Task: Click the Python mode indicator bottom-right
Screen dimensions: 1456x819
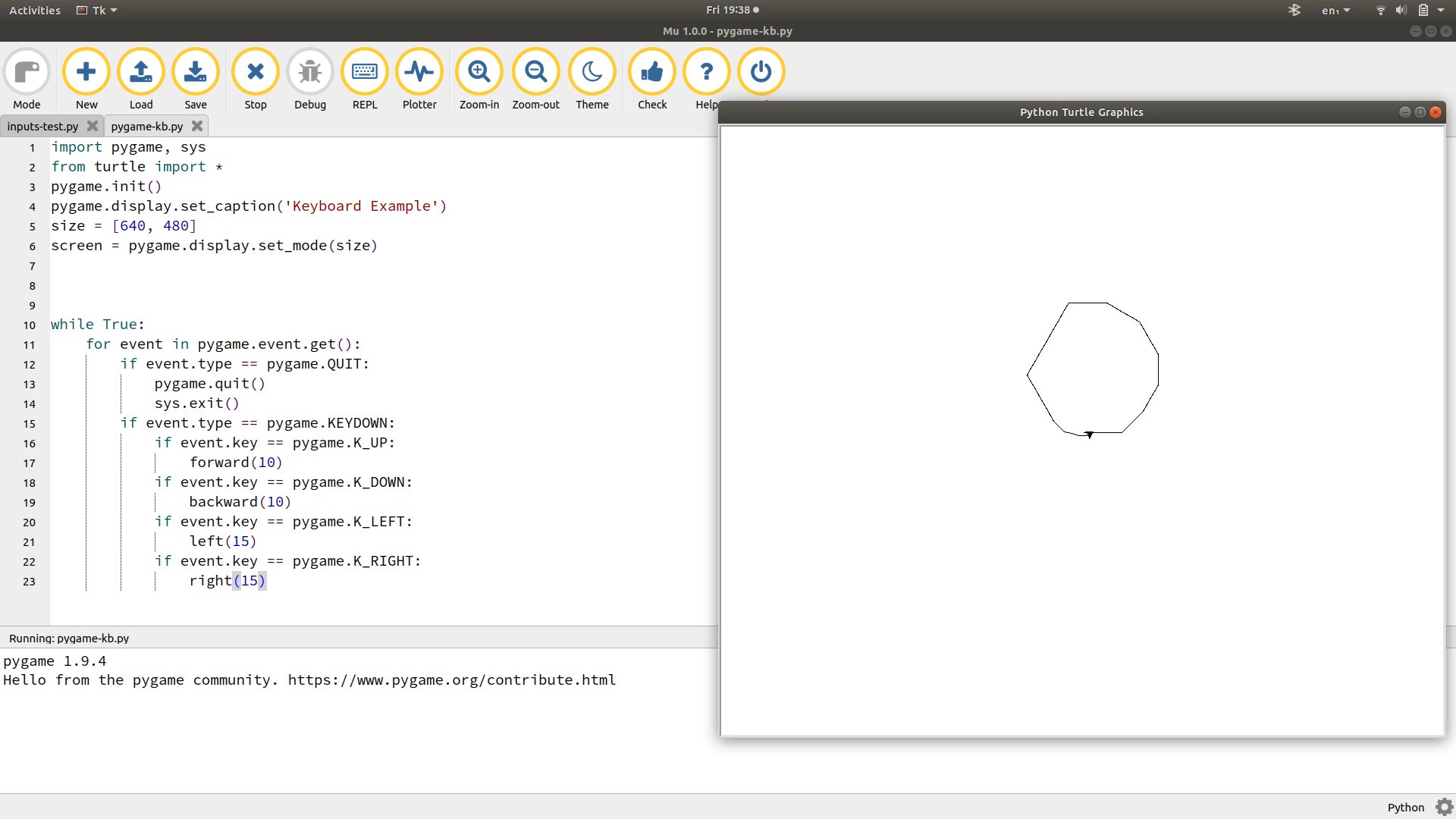Action: [x=1406, y=807]
